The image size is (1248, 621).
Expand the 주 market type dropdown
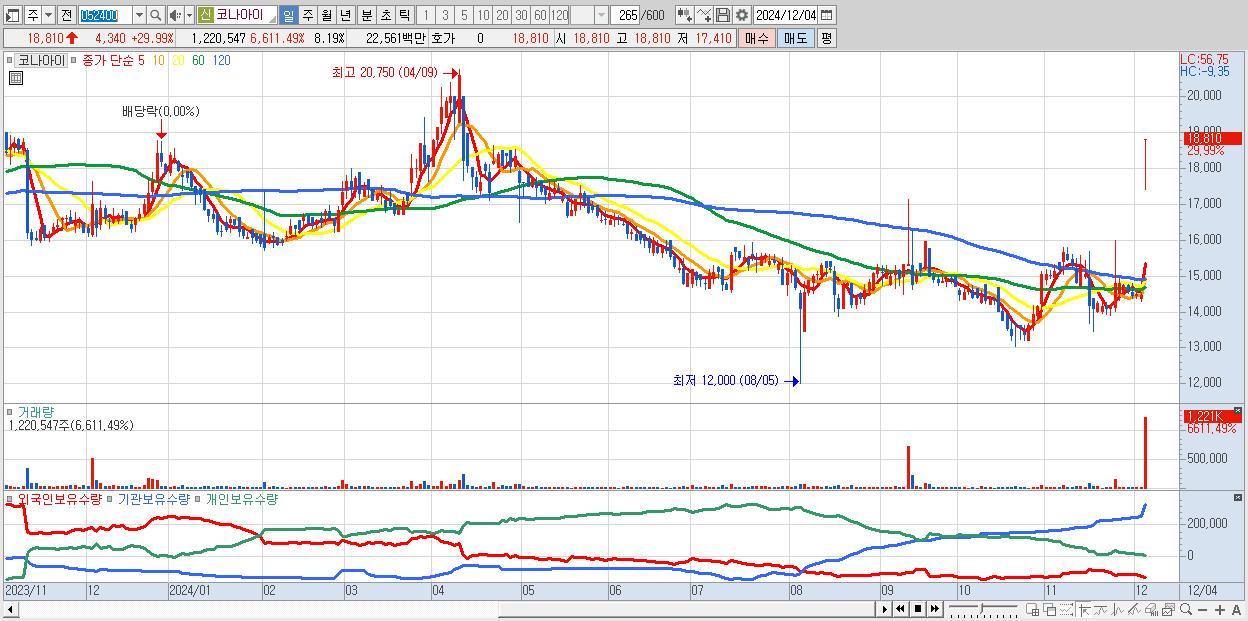pos(48,15)
